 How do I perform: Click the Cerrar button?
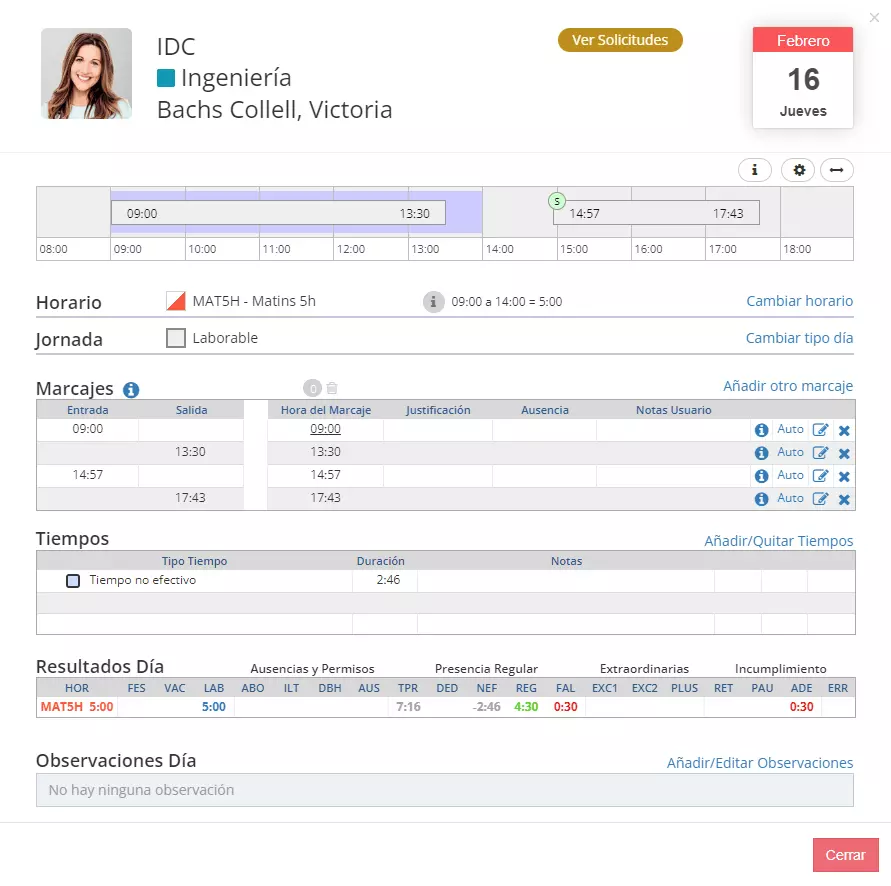pos(846,855)
